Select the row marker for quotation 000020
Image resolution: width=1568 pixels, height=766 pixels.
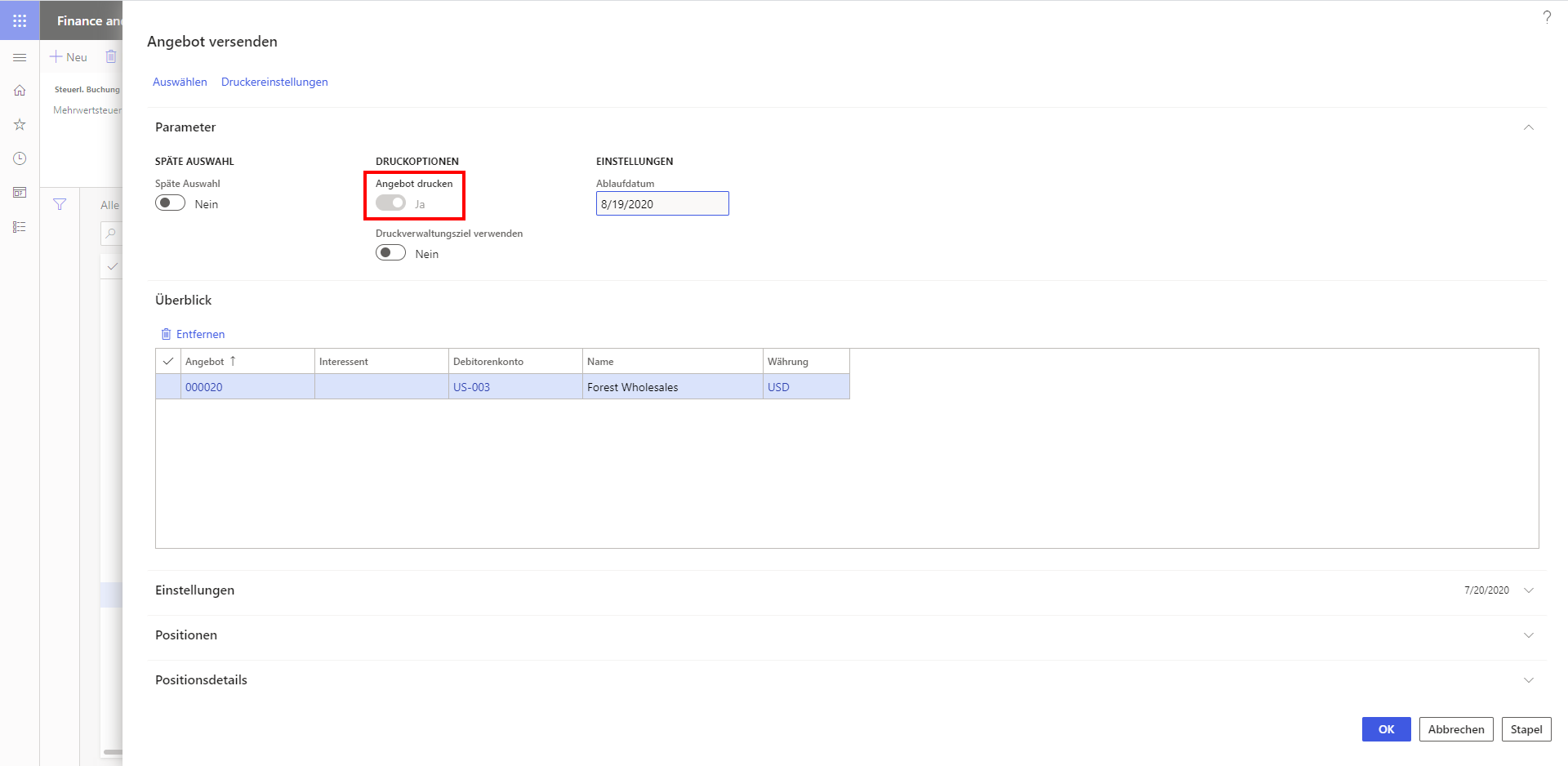pyautogui.click(x=168, y=387)
